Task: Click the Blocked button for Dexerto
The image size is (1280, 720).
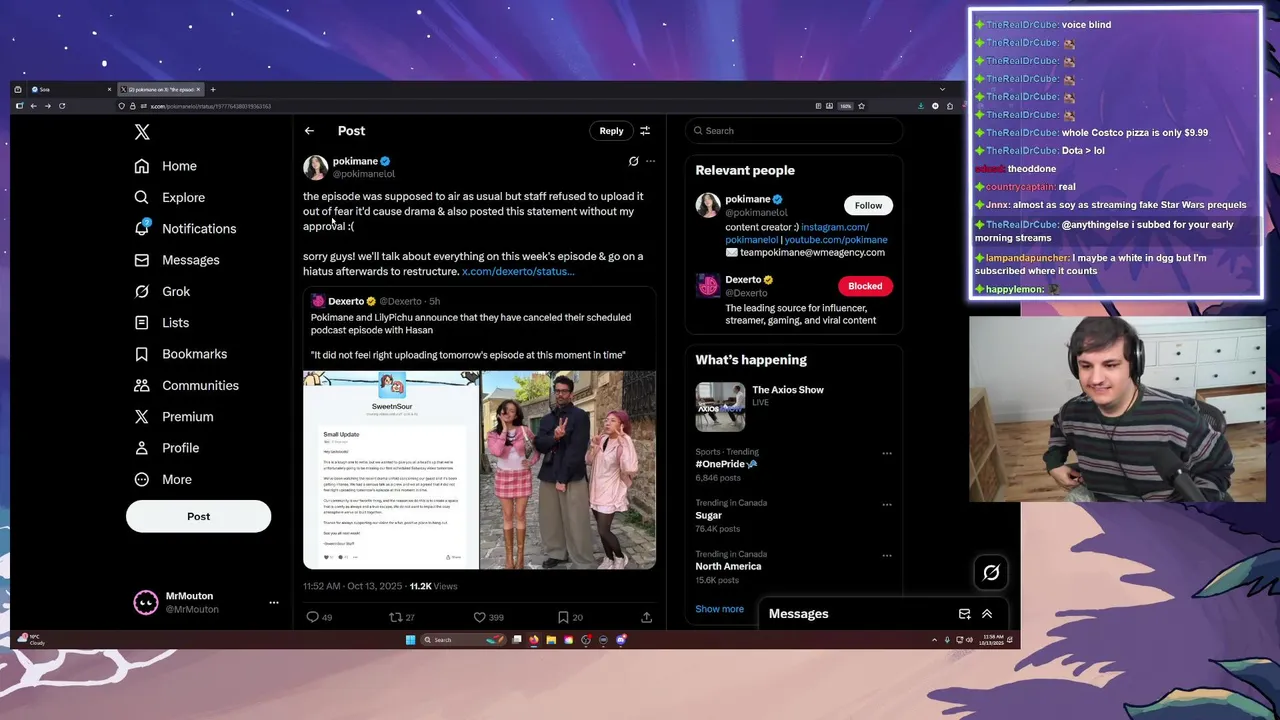Action: (865, 286)
